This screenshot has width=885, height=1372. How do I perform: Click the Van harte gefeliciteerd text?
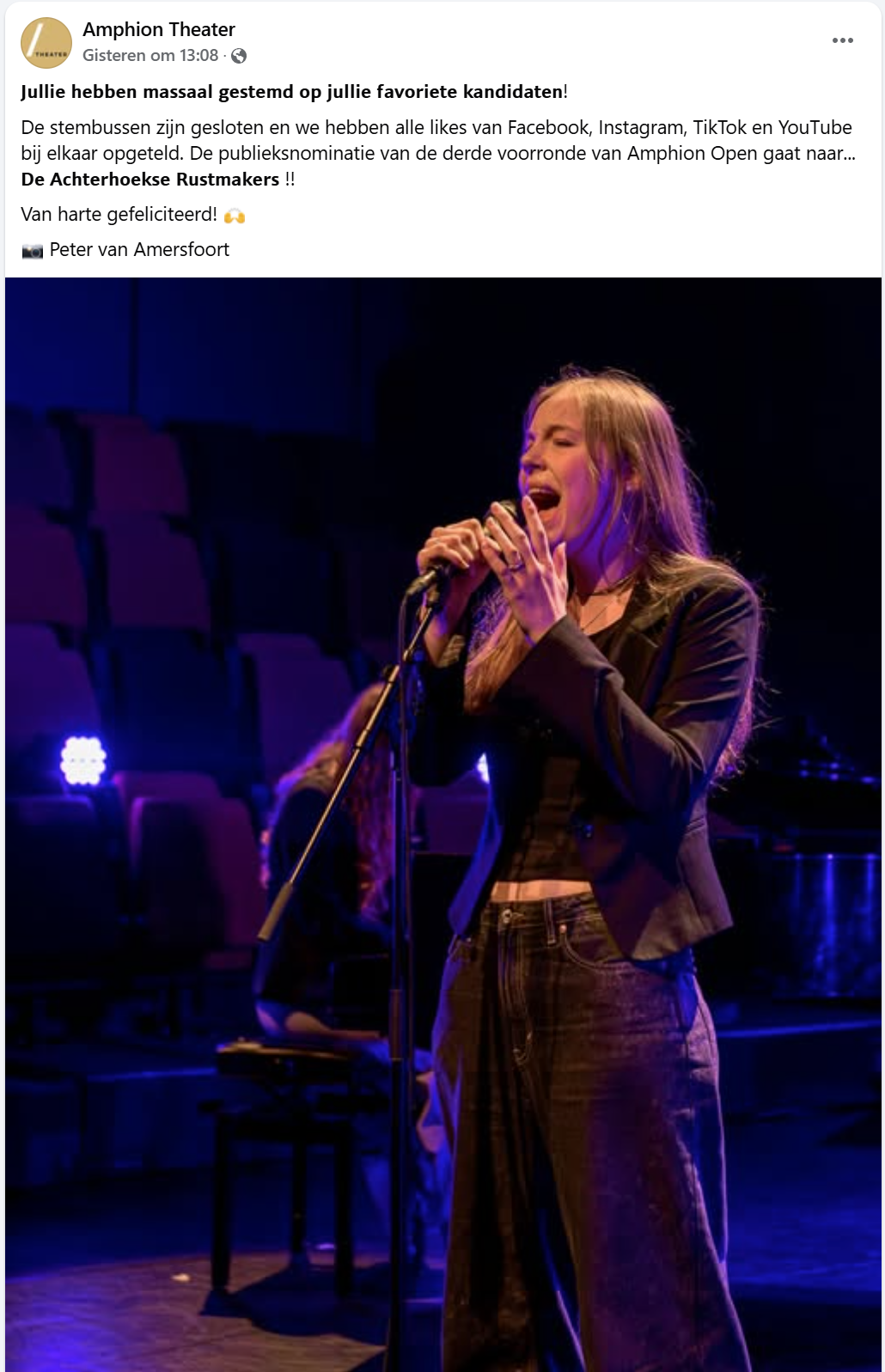coord(119,215)
